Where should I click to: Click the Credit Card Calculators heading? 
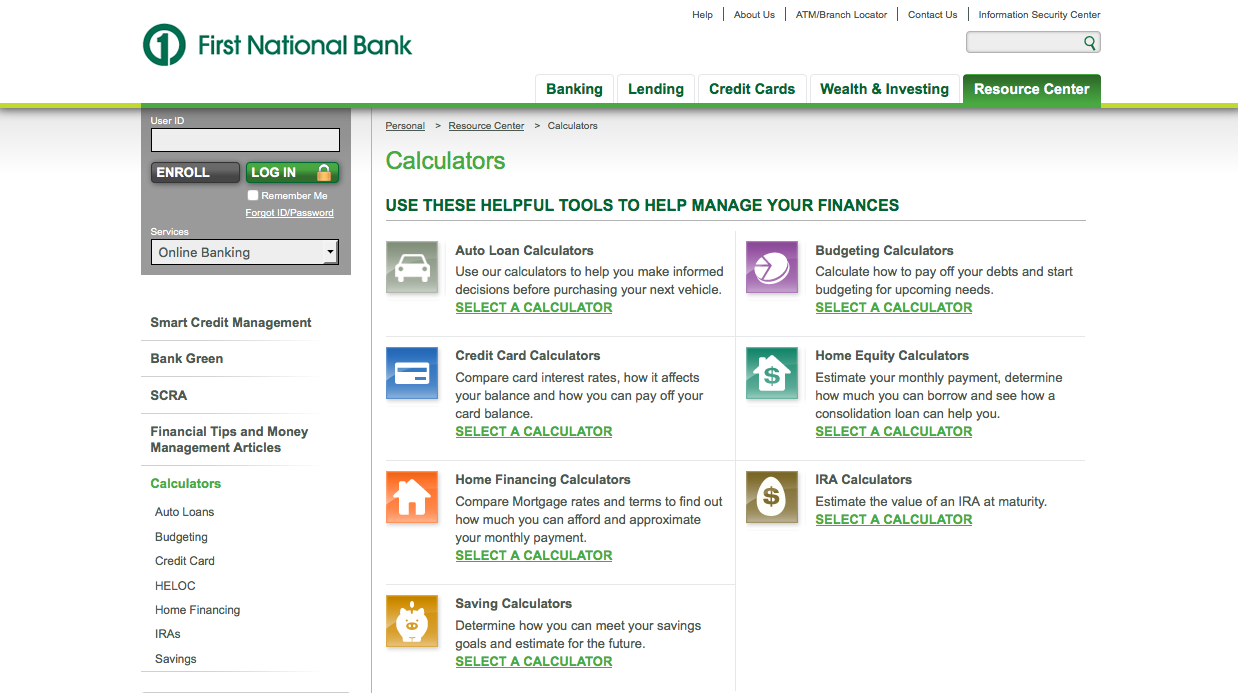[x=528, y=356]
